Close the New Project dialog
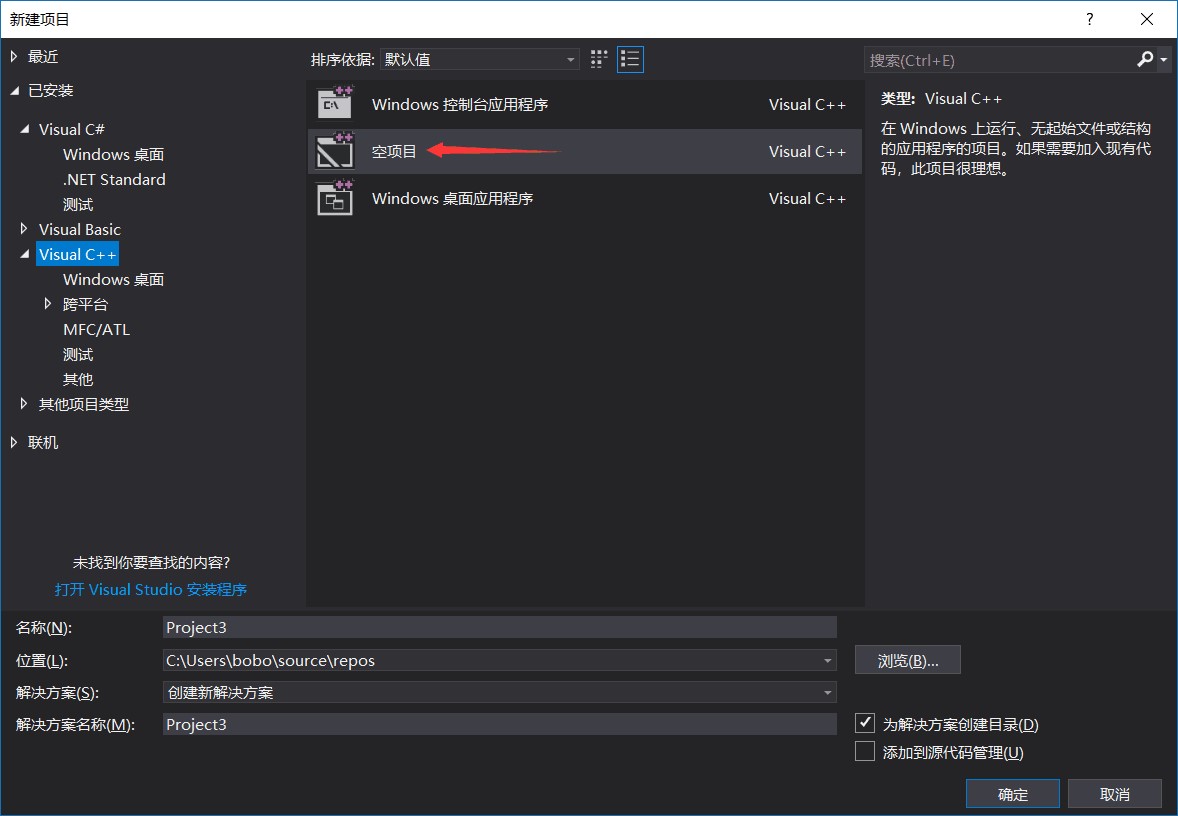 click(x=1146, y=20)
